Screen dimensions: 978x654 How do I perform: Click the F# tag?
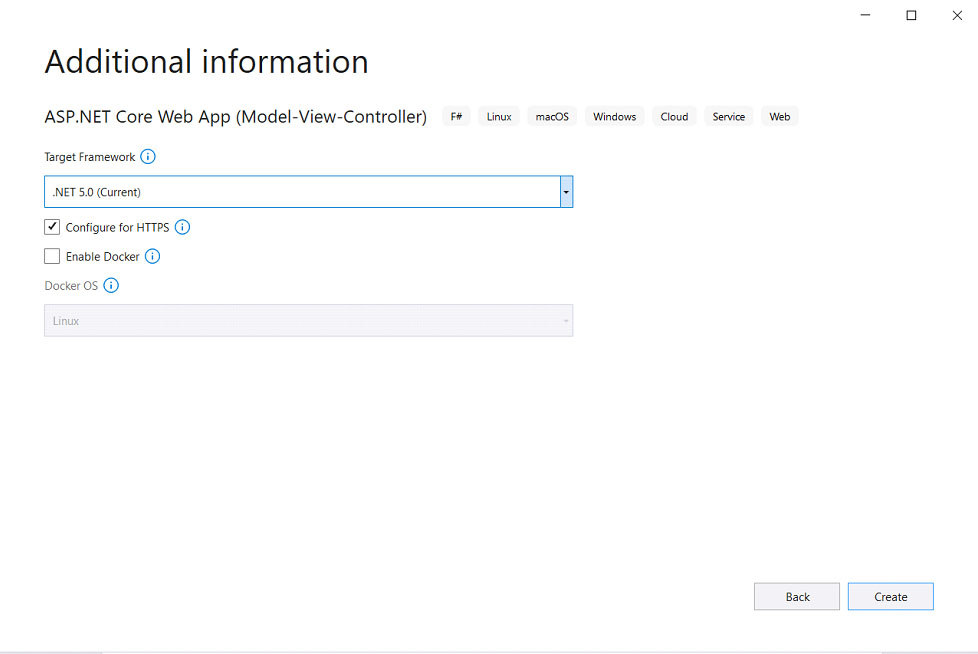[x=457, y=117]
